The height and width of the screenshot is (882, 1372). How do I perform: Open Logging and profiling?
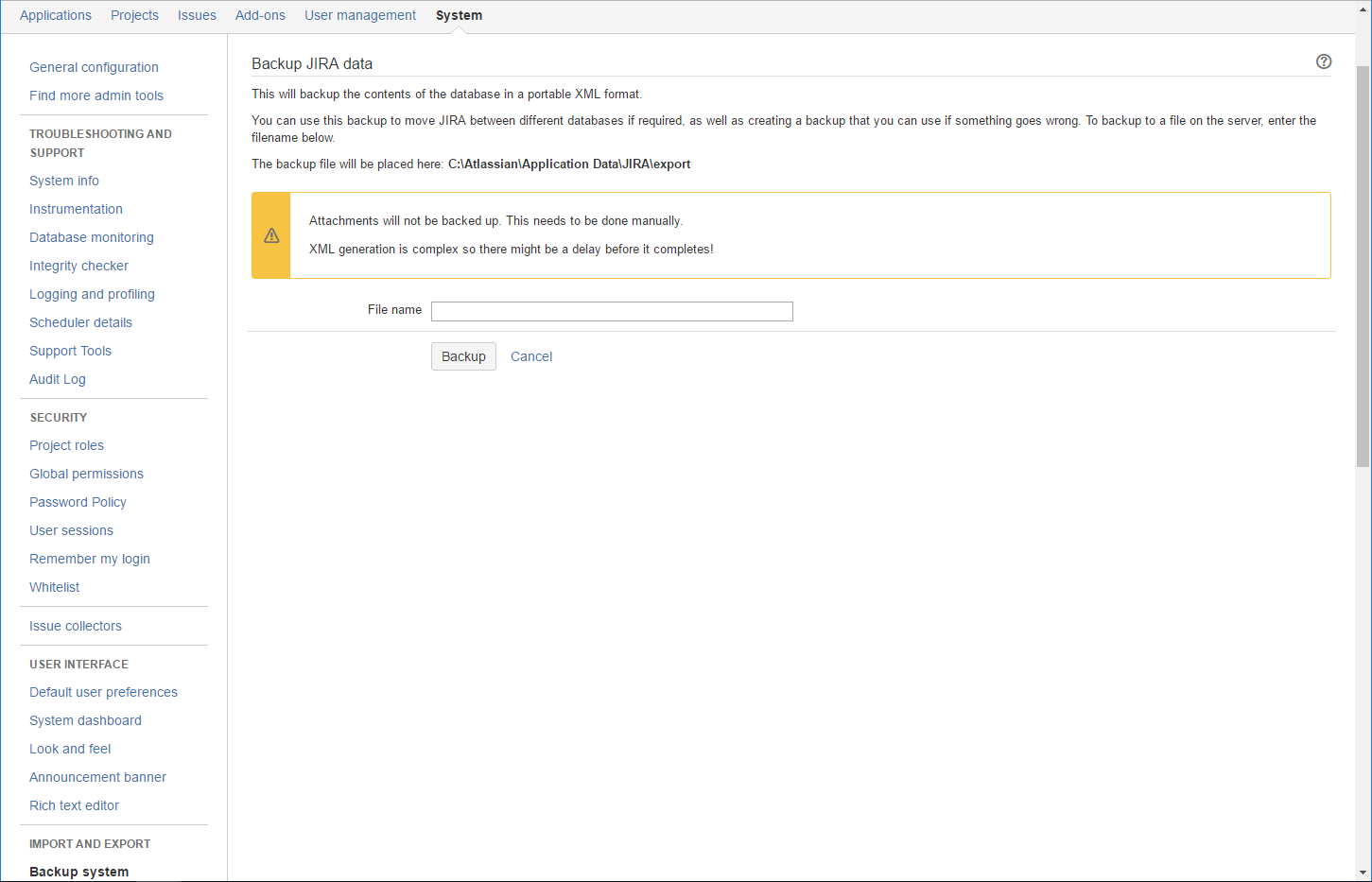(92, 294)
